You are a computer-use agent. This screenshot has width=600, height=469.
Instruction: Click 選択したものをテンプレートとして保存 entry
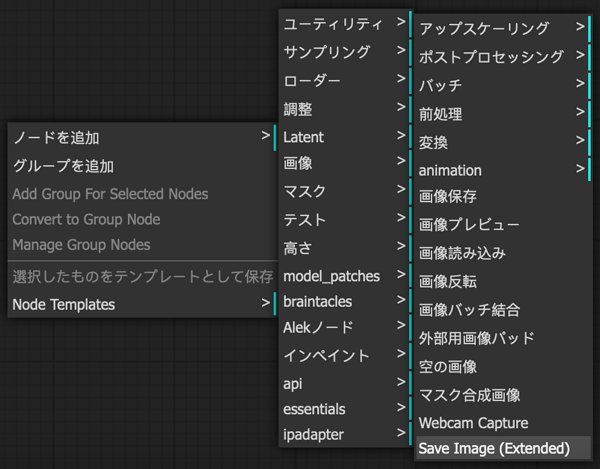pos(143,276)
